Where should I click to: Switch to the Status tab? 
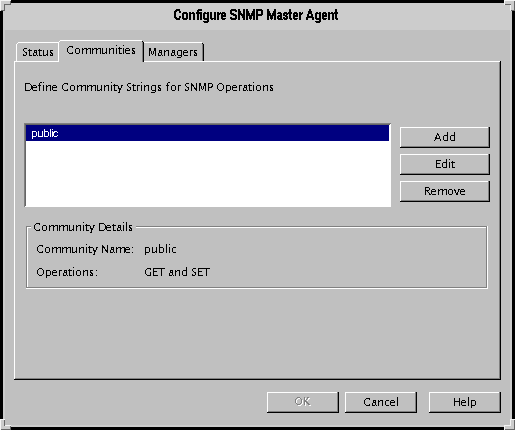coord(37,52)
